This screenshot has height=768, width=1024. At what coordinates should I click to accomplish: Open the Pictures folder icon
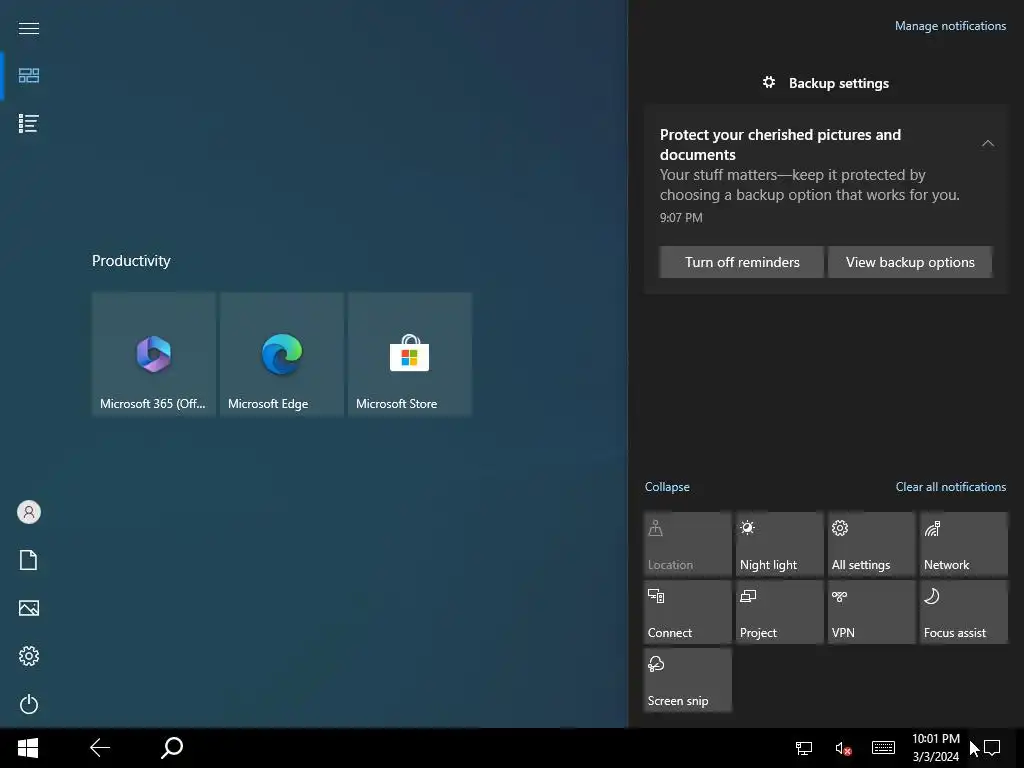29,608
